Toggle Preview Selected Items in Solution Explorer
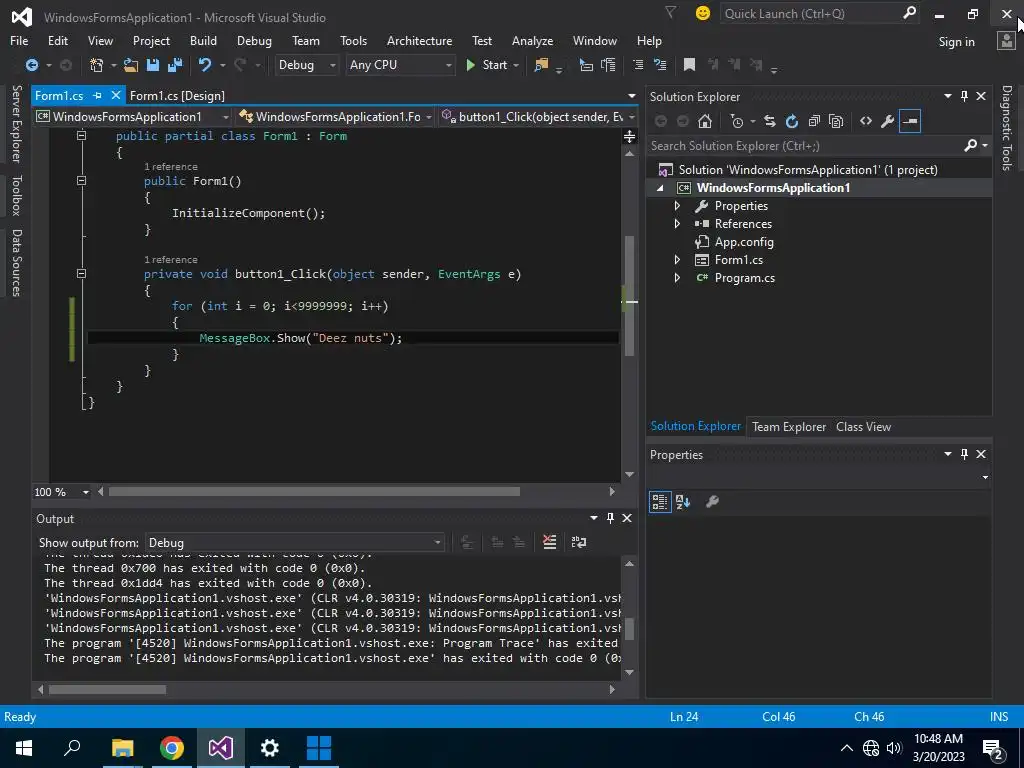 [x=910, y=121]
